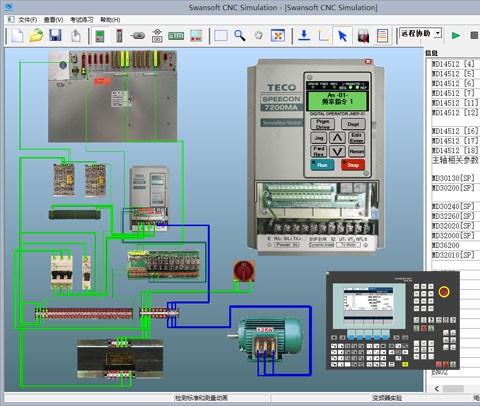Click the red rotary main switch
480x406 pixels.
(244, 271)
